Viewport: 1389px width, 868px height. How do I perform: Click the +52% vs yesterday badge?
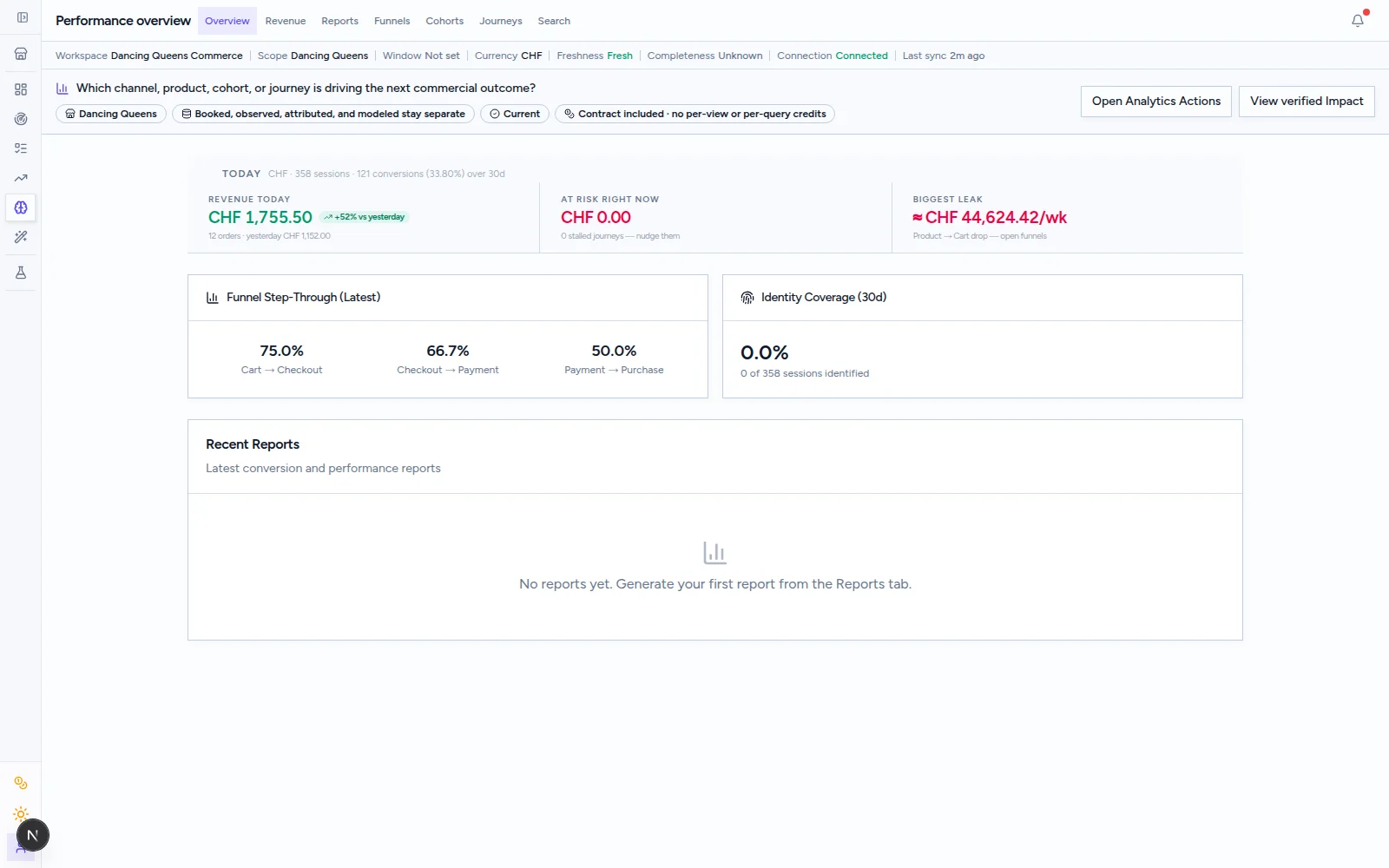tap(364, 217)
